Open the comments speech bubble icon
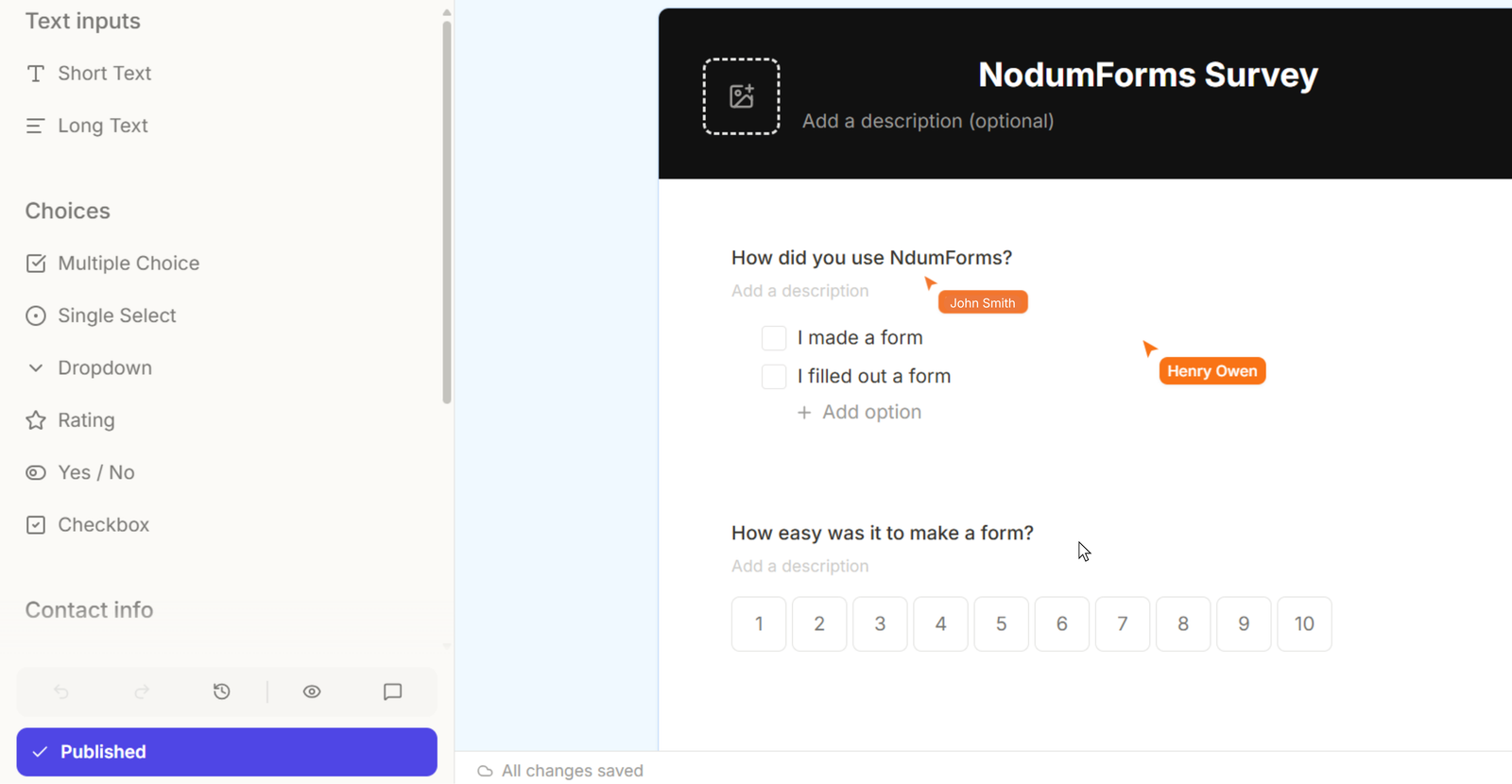 pos(393,691)
